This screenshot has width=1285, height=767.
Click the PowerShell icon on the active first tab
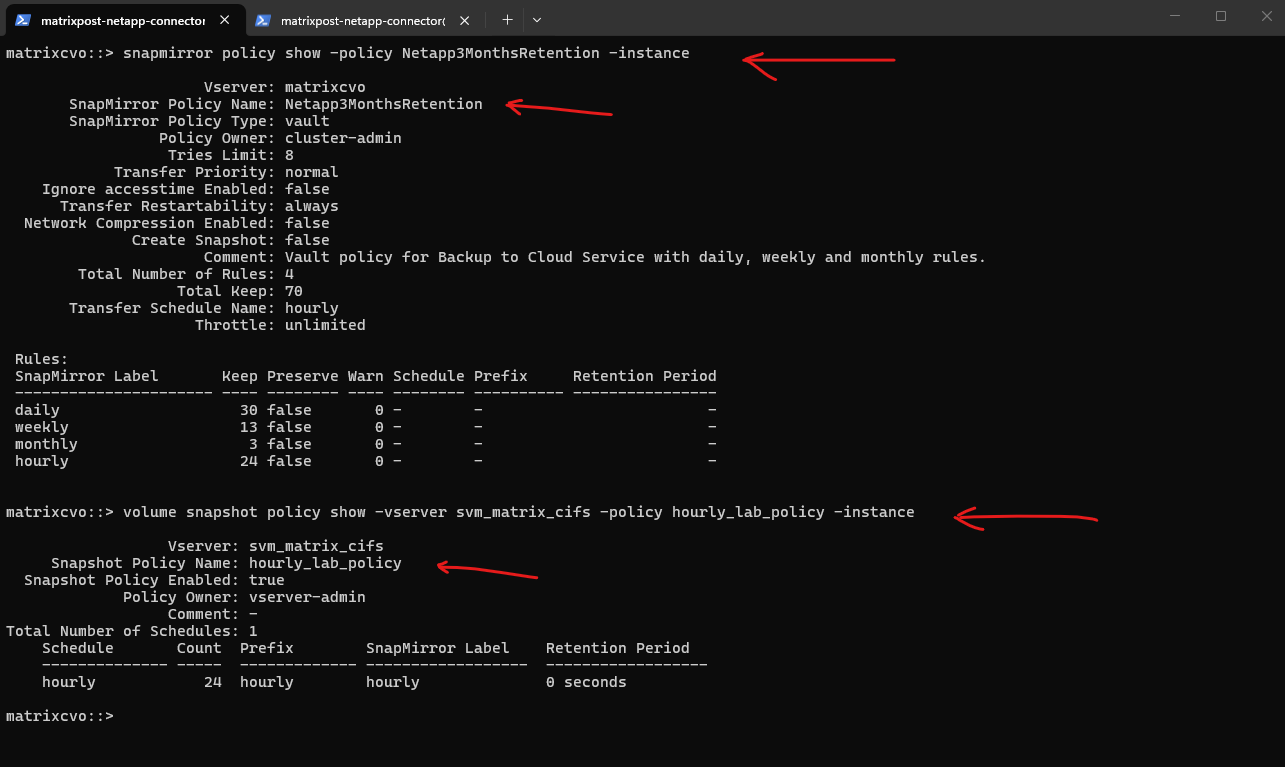tap(22, 20)
